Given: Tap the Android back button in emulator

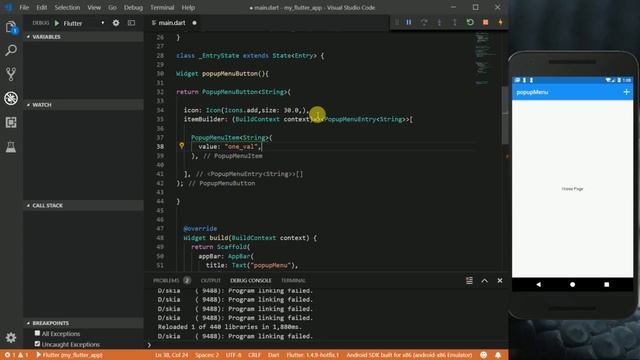Looking at the screenshot, I should click(538, 284).
